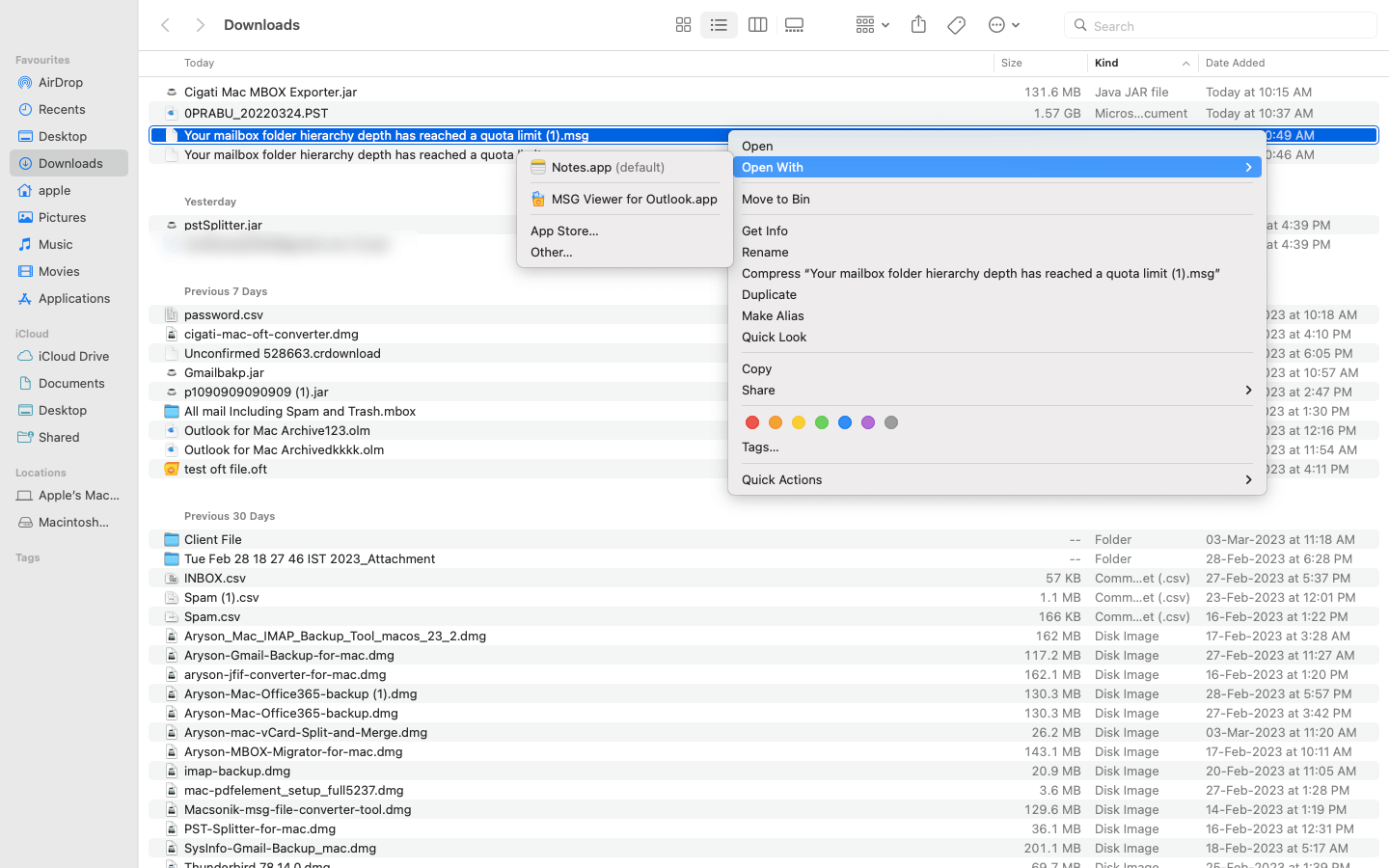Open Desktop under iCloud
Viewport: 1389px width, 868px height.
point(68,410)
